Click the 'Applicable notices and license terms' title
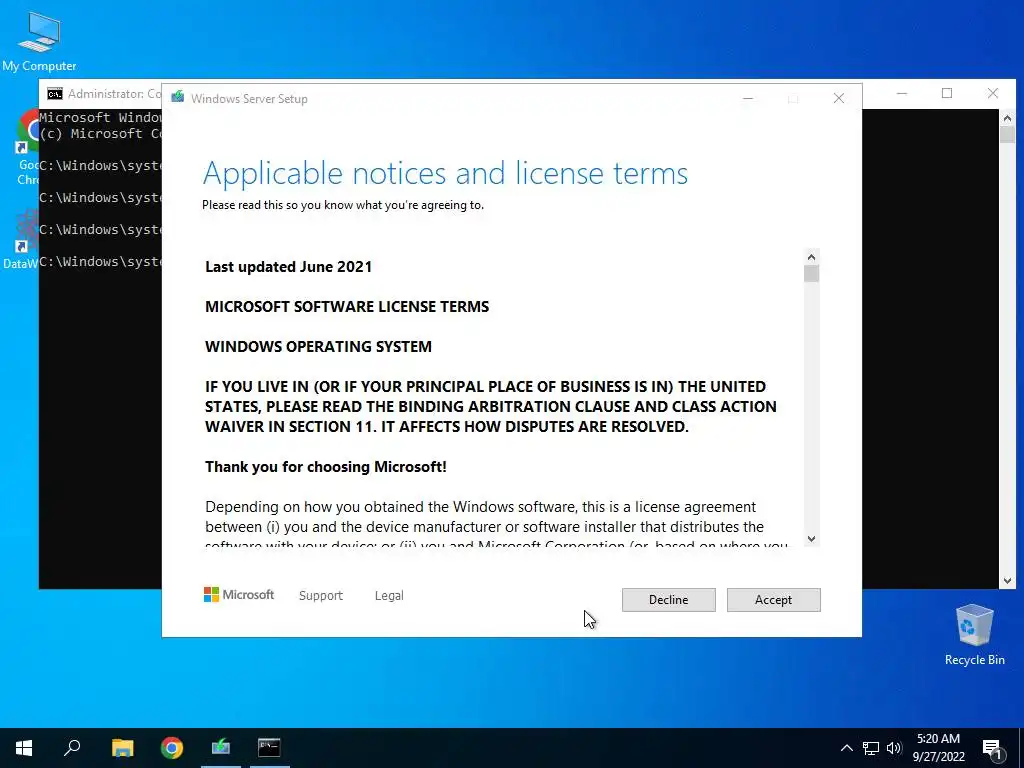This screenshot has width=1024, height=768. [x=445, y=173]
